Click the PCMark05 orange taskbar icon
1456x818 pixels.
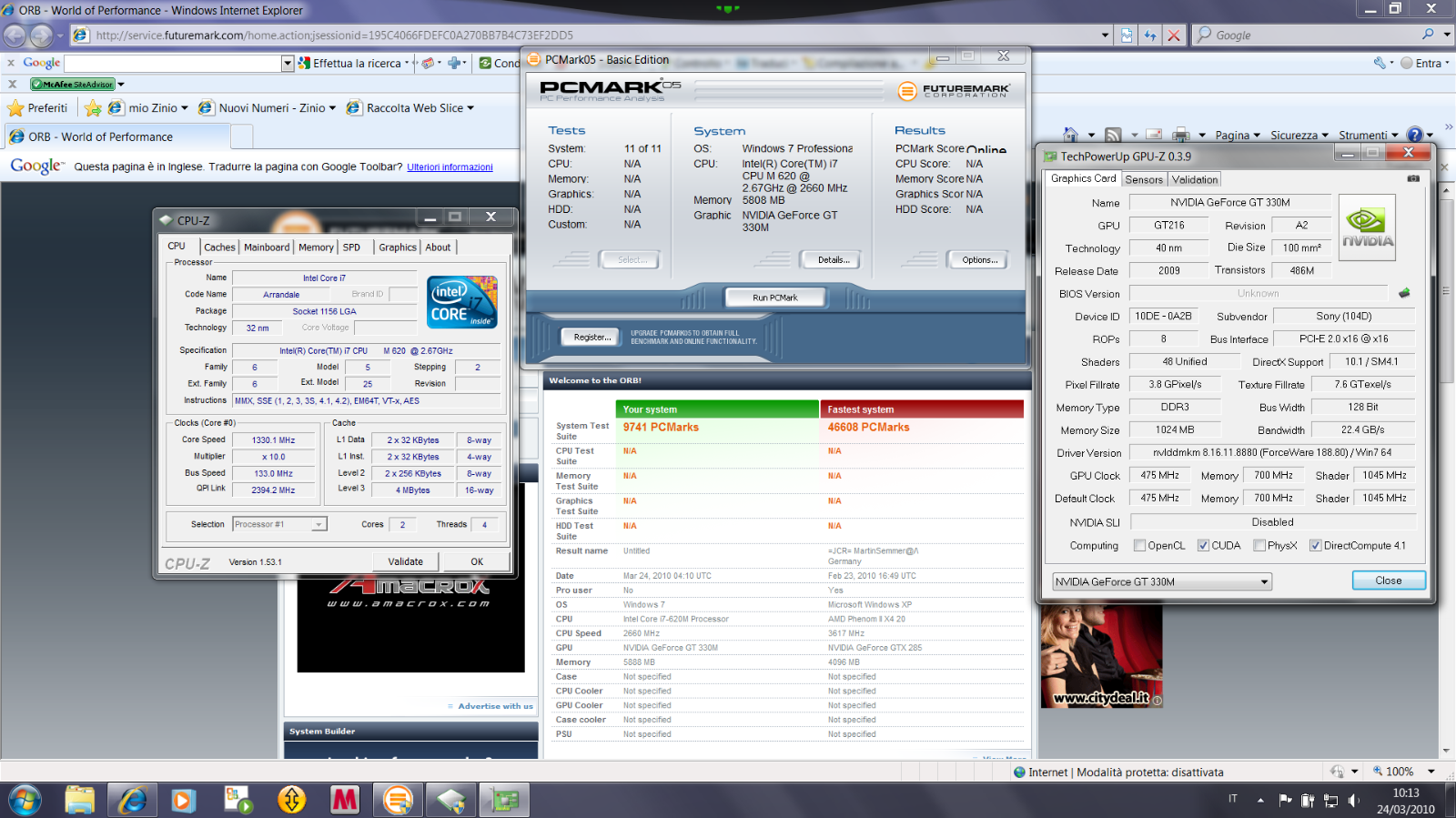pos(398,801)
